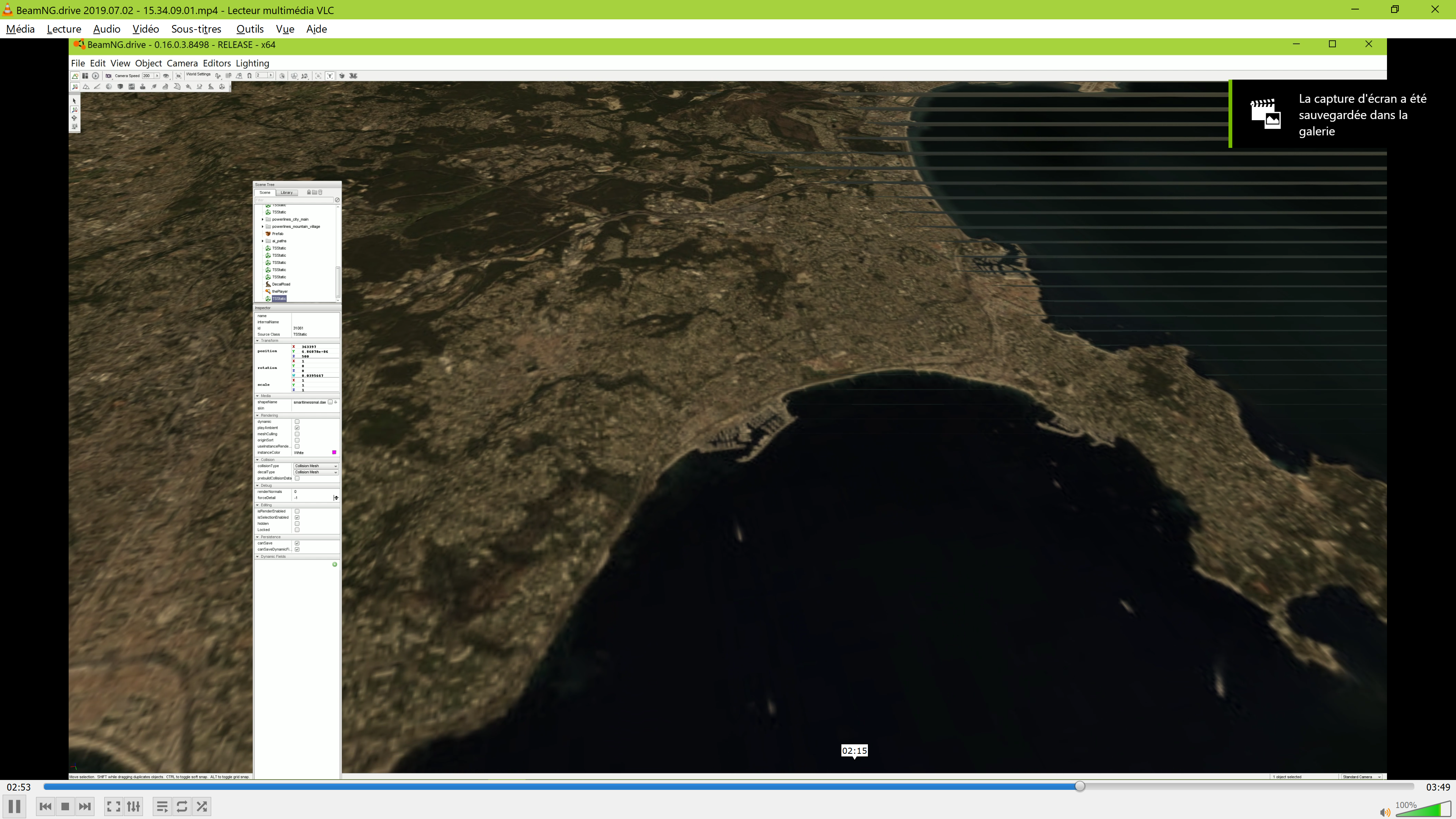
Task: Choose the arrow select tool in left palette
Action: [x=74, y=100]
